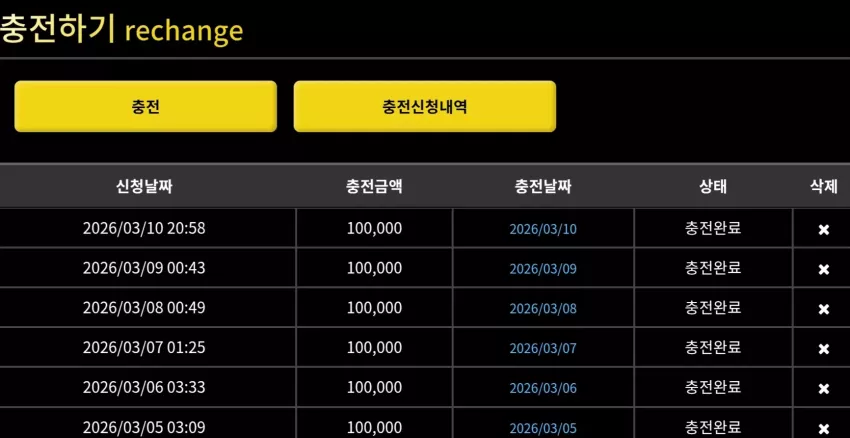Open the 2026/03/07 recharge date link
850x438 pixels.
(543, 348)
